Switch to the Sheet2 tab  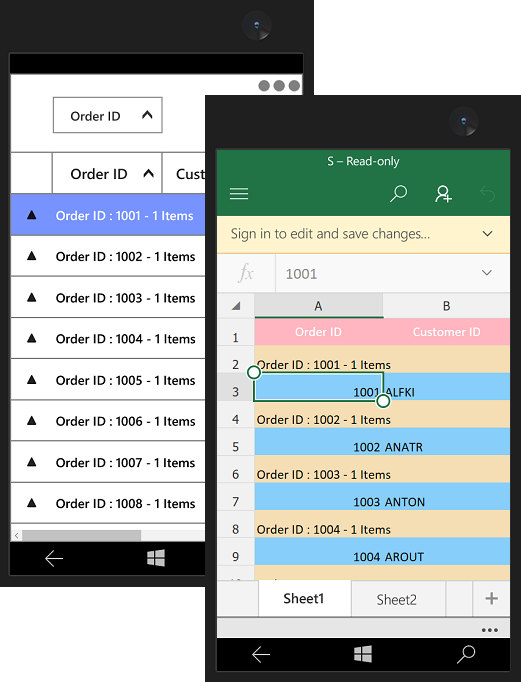point(397,599)
